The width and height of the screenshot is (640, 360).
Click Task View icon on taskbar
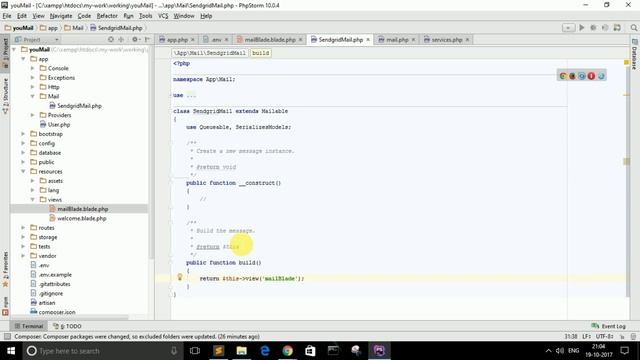(x=195, y=351)
